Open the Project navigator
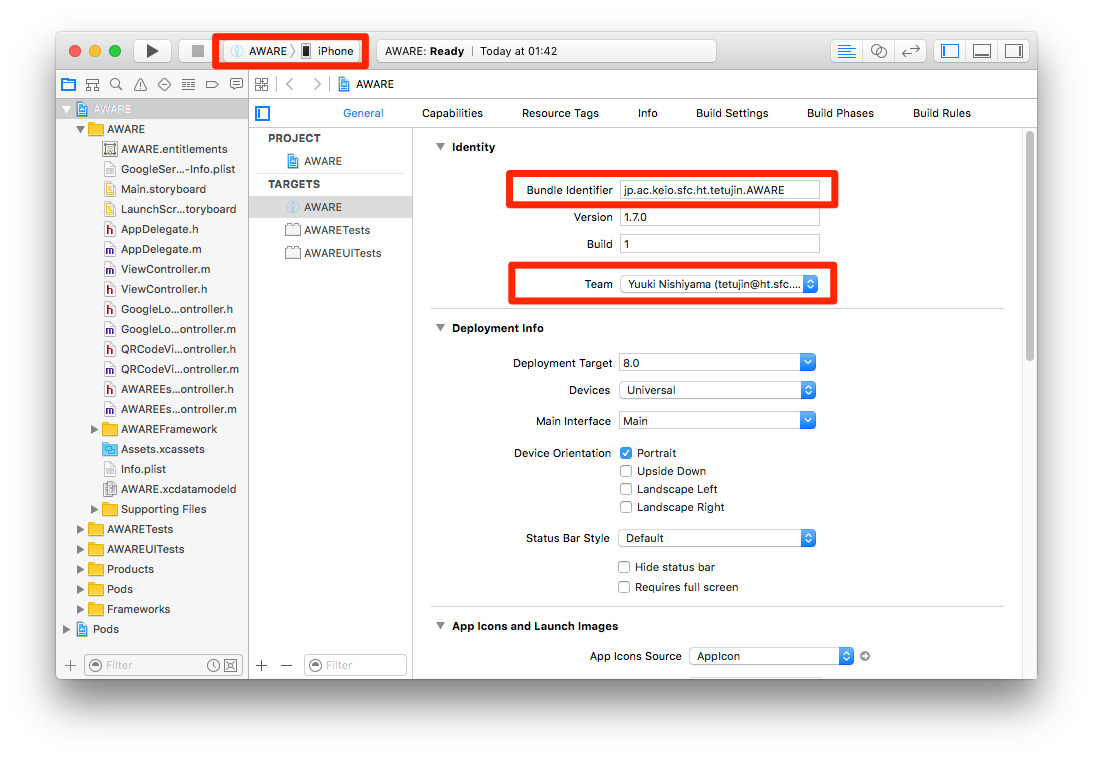Viewport: 1093px width, 759px height. click(68, 84)
